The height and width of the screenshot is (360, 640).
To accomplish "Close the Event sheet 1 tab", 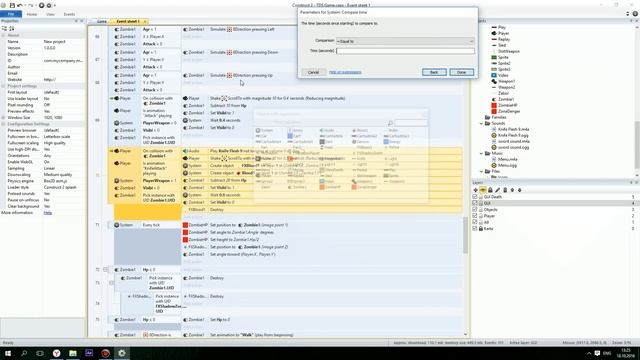I will click(x=144, y=21).
